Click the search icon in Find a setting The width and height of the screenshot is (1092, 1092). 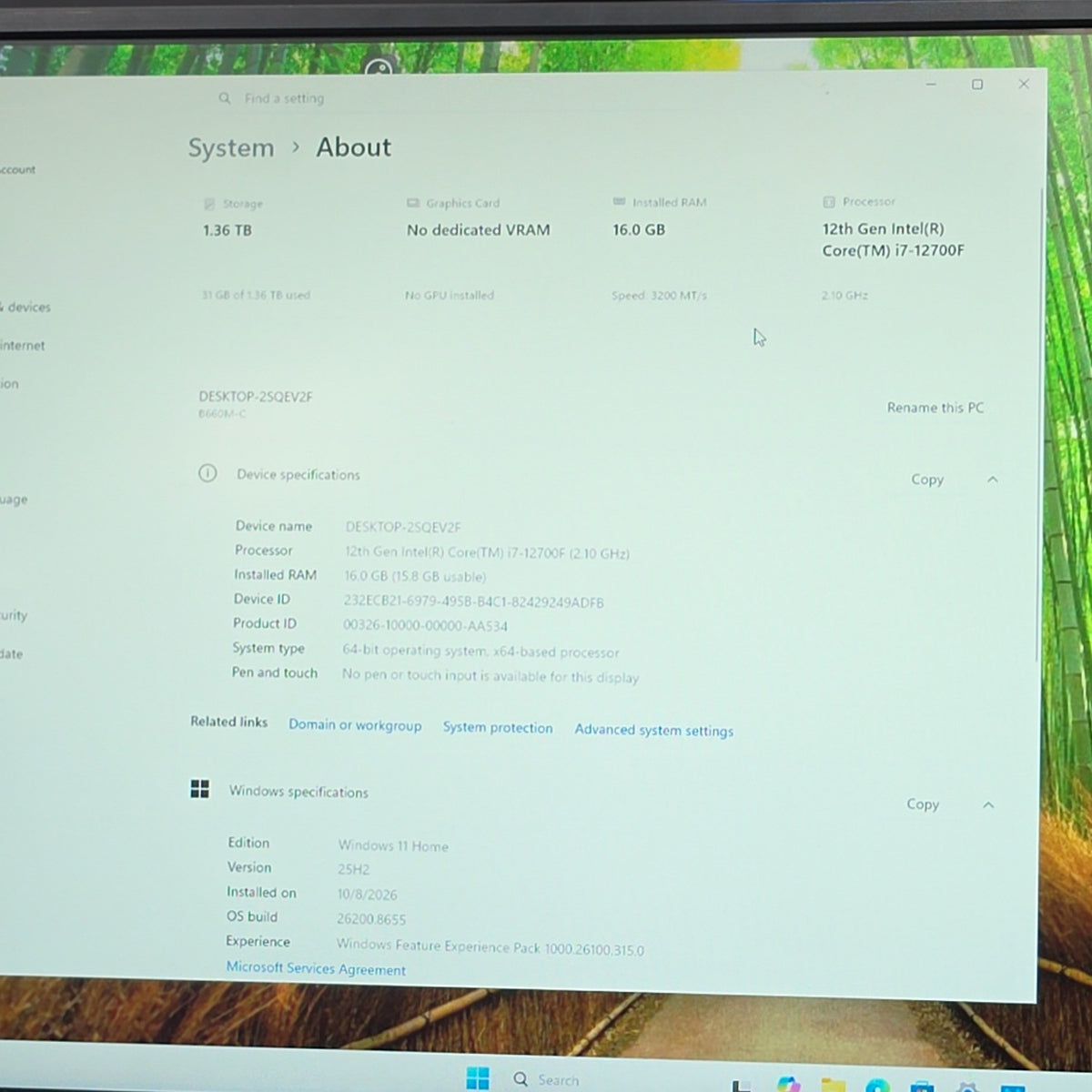[225, 98]
